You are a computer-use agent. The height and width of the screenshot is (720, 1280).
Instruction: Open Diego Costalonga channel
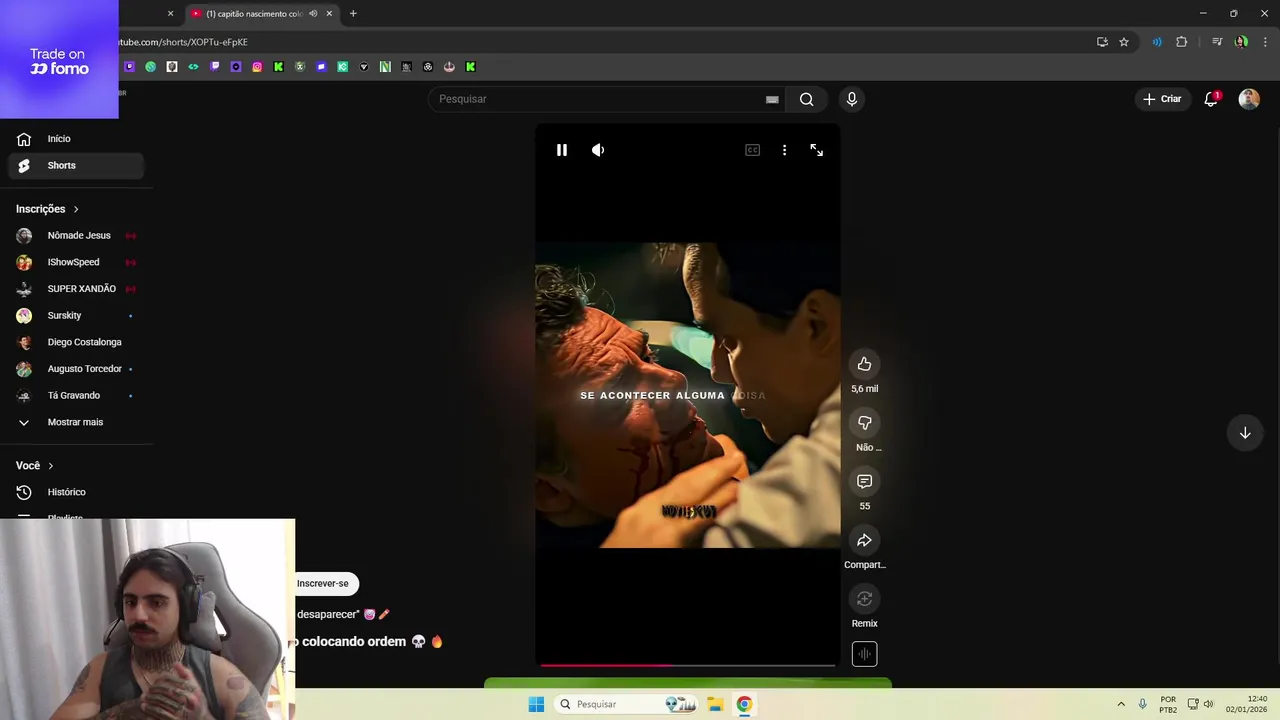76,342
